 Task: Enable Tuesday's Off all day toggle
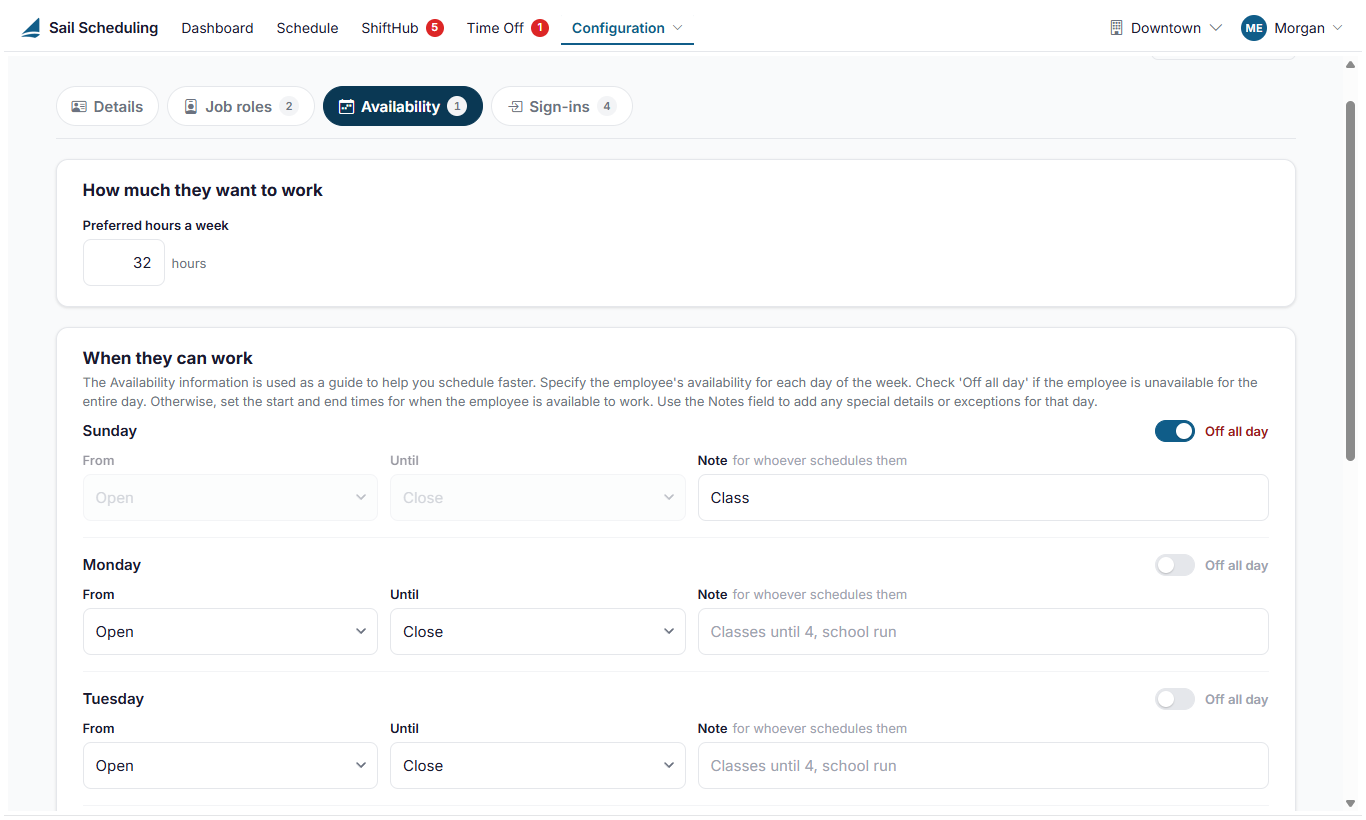click(1175, 699)
